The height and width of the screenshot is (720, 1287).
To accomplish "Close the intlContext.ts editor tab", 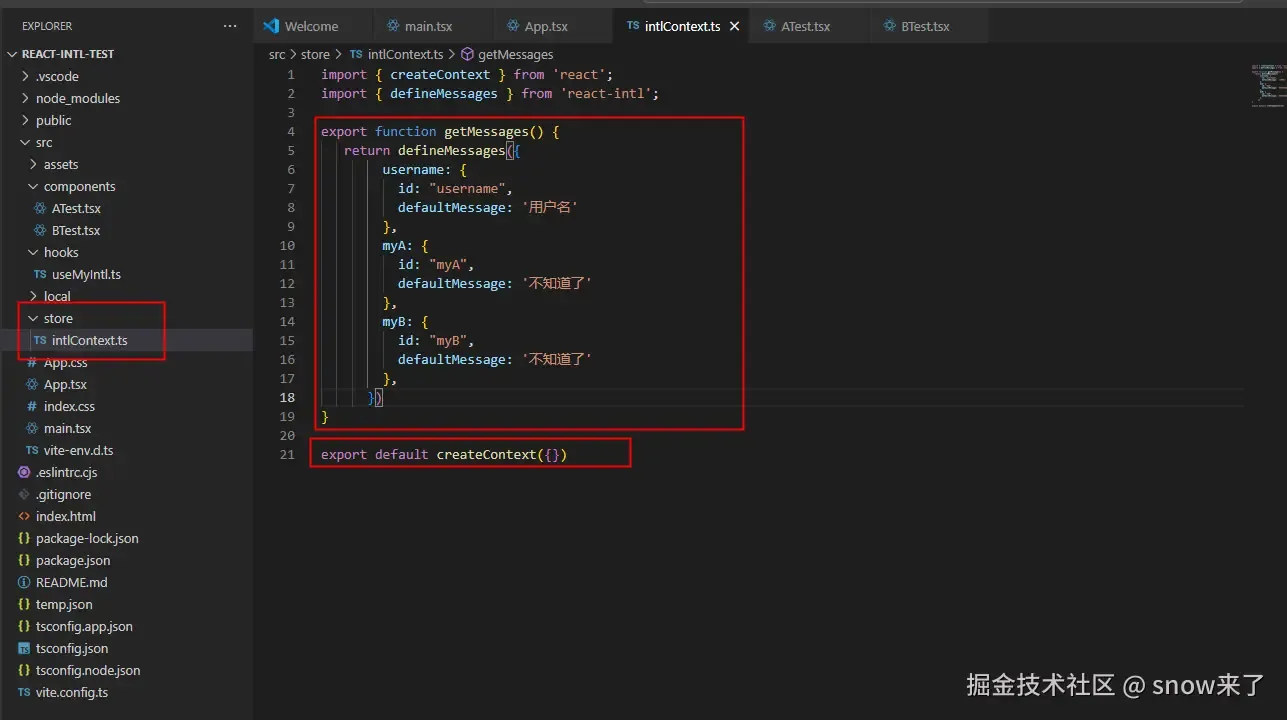I will click(734, 26).
